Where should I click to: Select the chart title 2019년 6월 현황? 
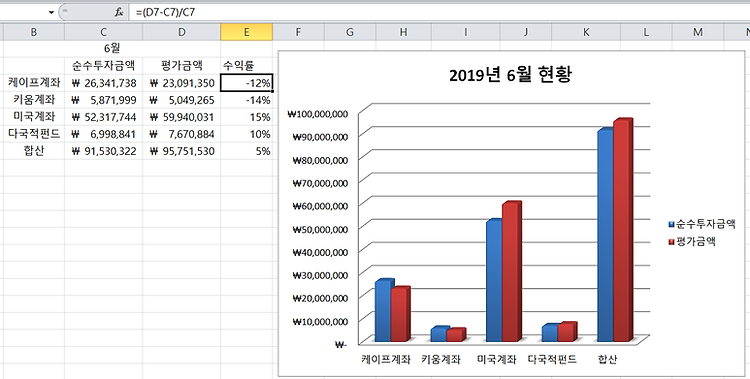[x=510, y=75]
